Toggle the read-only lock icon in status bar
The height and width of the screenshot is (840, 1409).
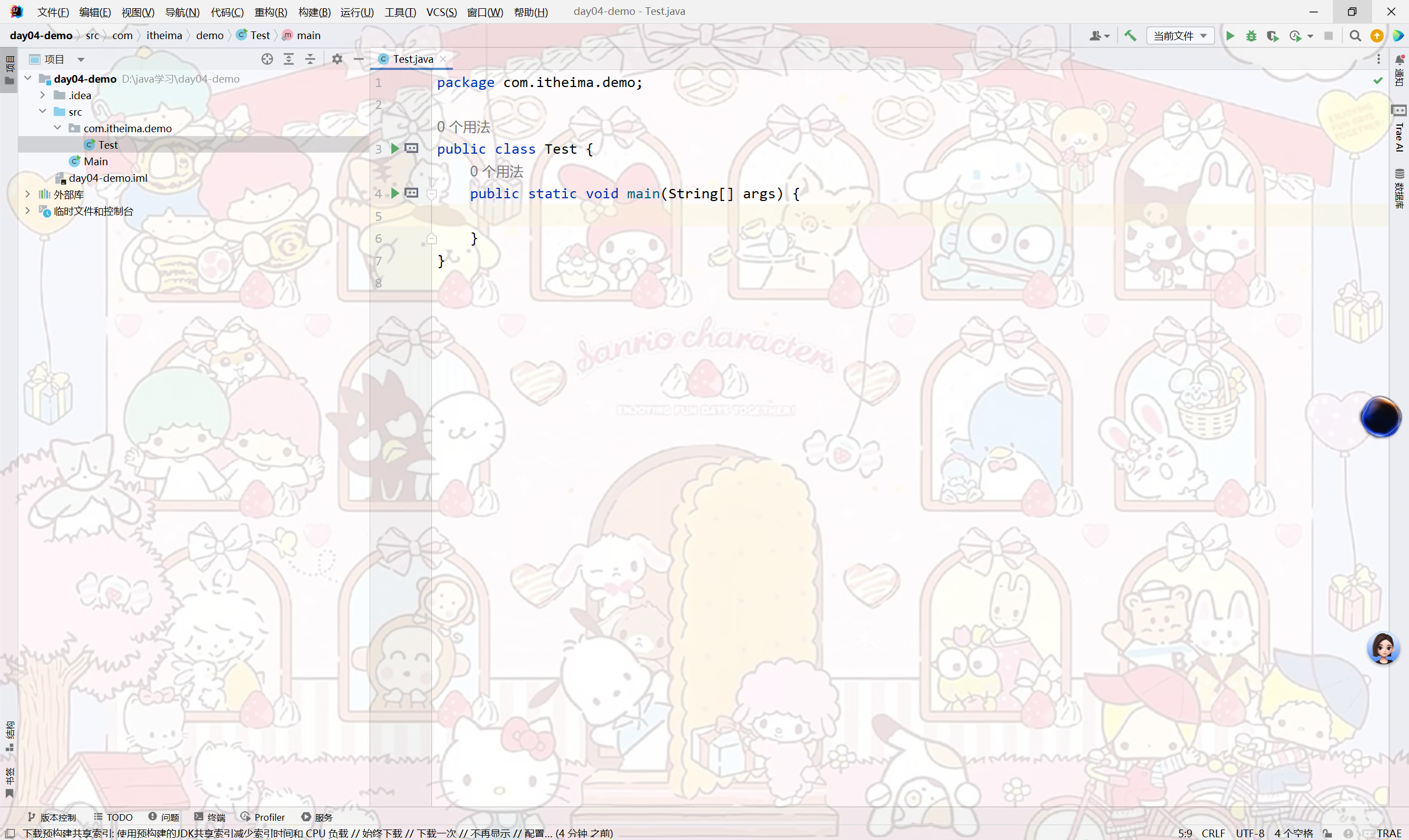pos(1327,833)
